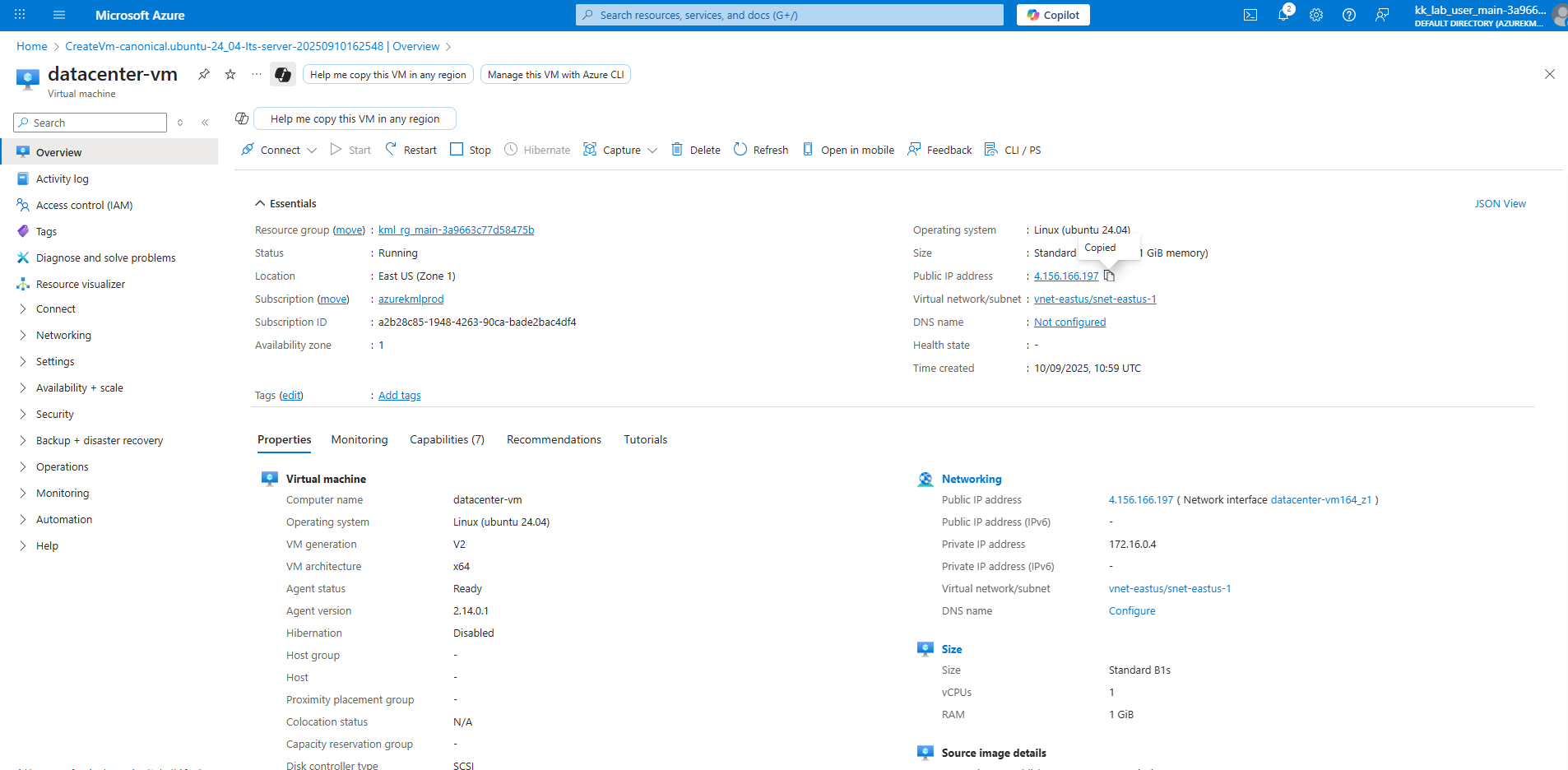The height and width of the screenshot is (770, 1568).
Task: Go to Home breadcrumb
Action: pos(32,46)
